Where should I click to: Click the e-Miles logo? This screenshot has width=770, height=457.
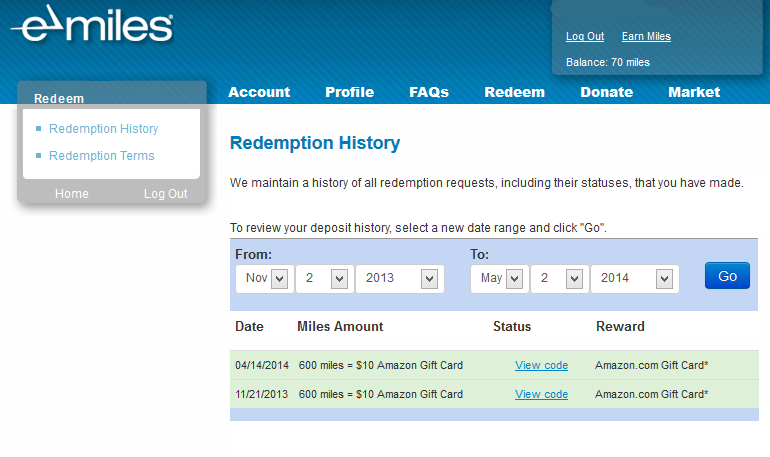pos(92,26)
